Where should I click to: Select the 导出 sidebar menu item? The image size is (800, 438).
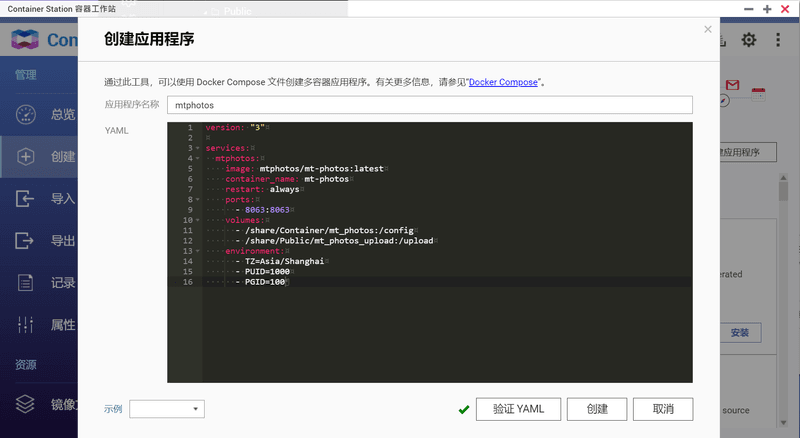(x=39, y=240)
